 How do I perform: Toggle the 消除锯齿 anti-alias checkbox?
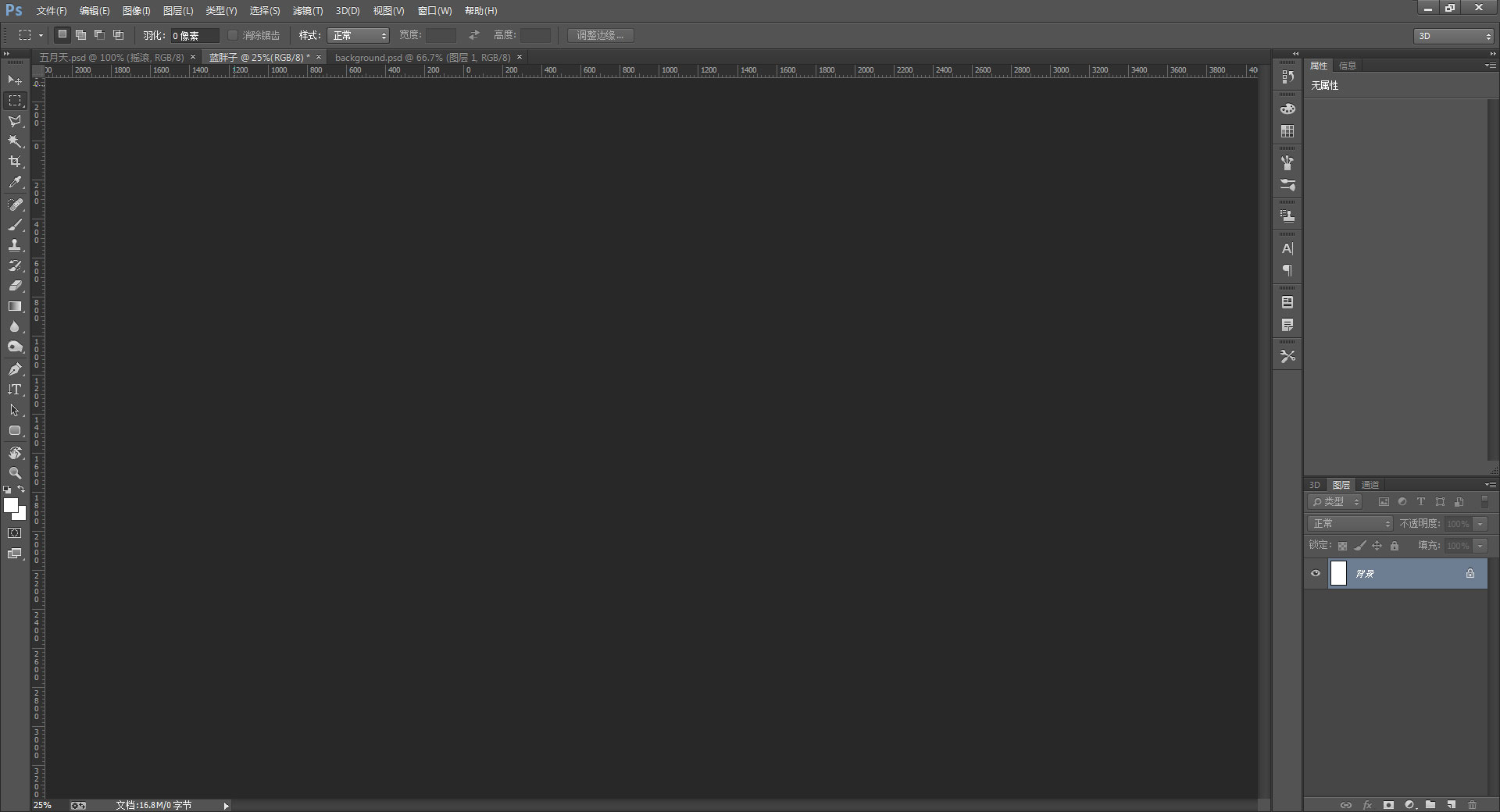coord(232,35)
